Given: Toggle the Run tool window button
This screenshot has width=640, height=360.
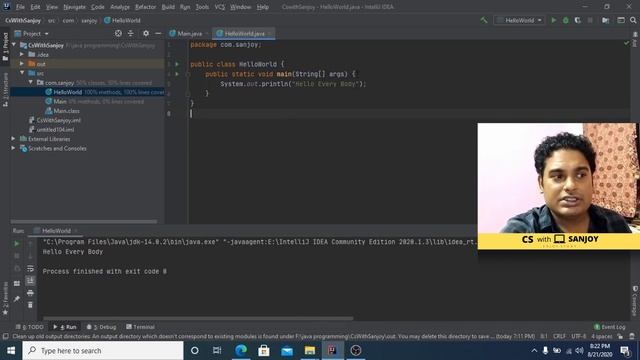Looking at the screenshot, I should pos(65,327).
